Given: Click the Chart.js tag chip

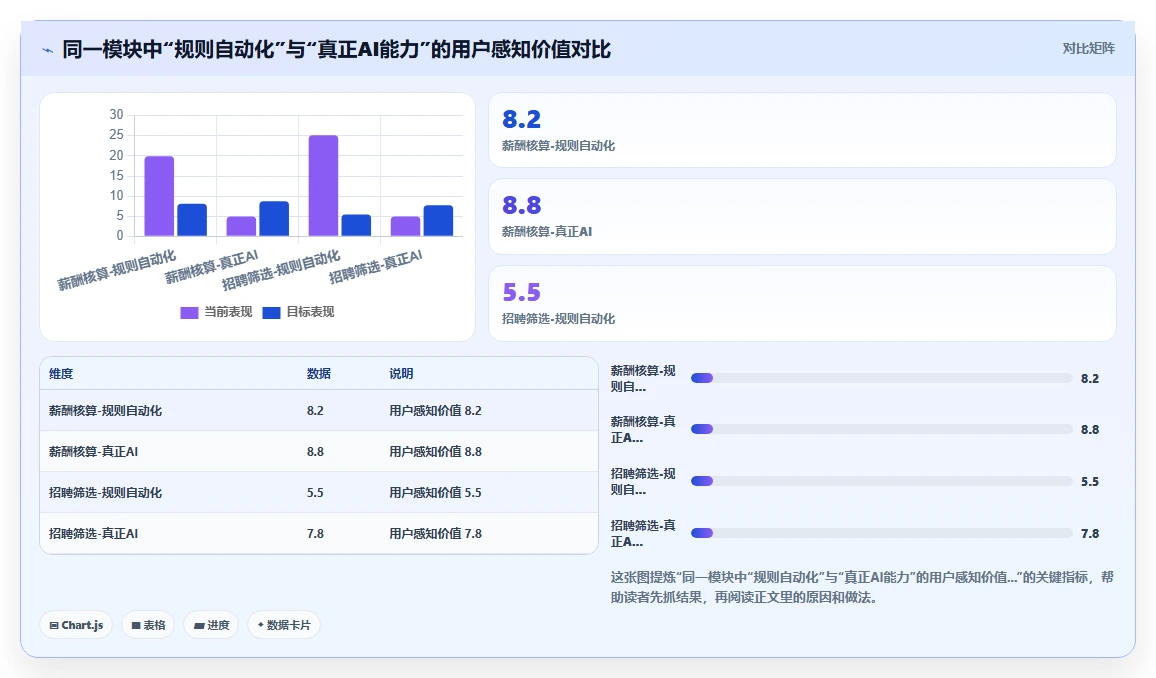Looking at the screenshot, I should [76, 625].
